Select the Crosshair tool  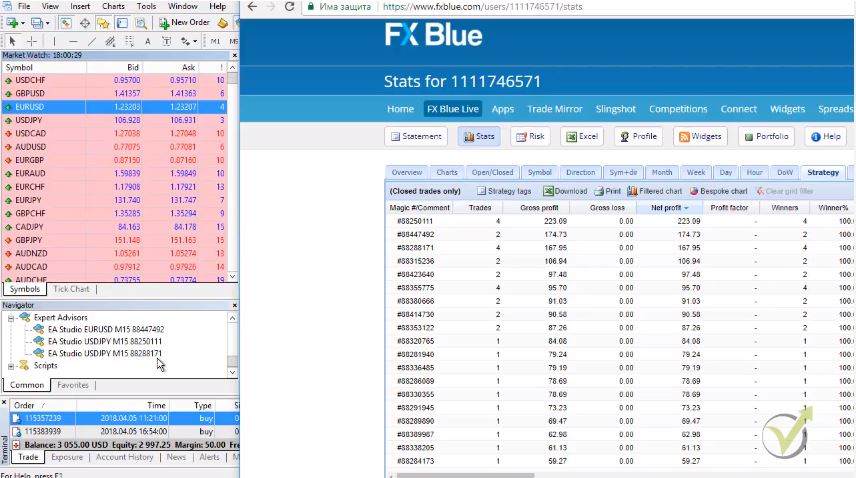click(x=32, y=41)
